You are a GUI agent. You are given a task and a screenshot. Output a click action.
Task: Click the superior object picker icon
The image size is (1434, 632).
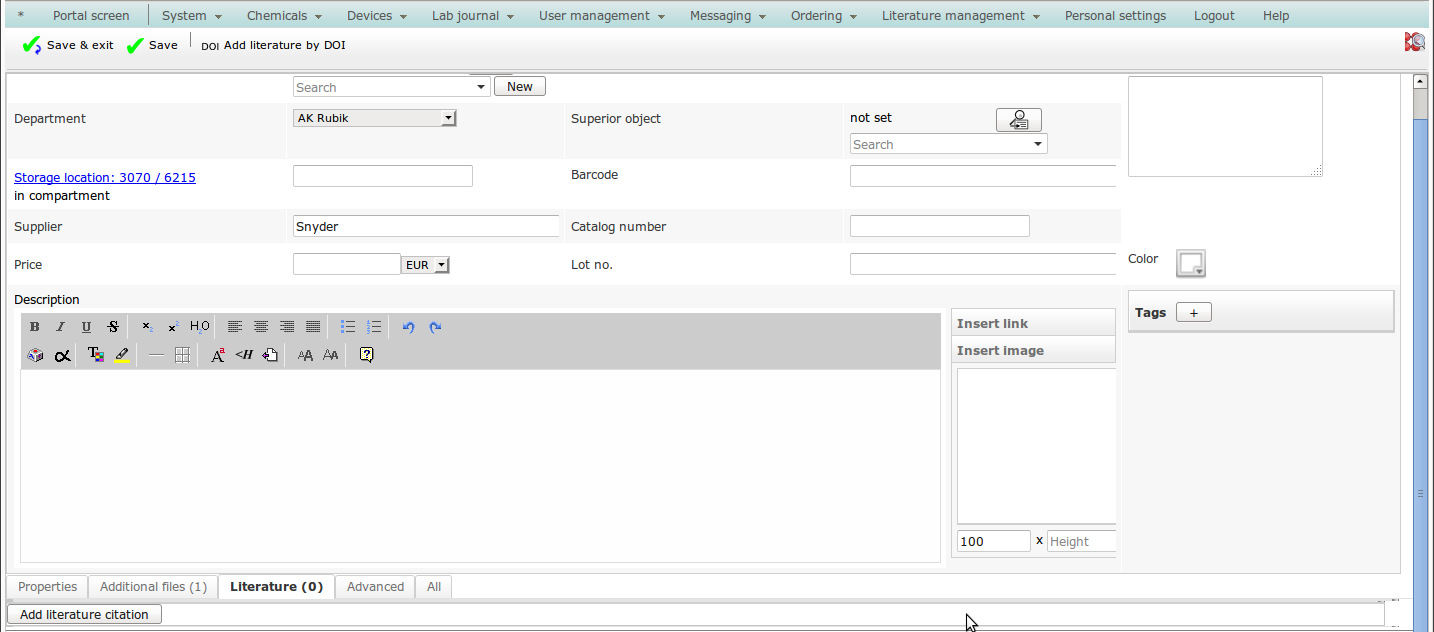(x=1018, y=120)
